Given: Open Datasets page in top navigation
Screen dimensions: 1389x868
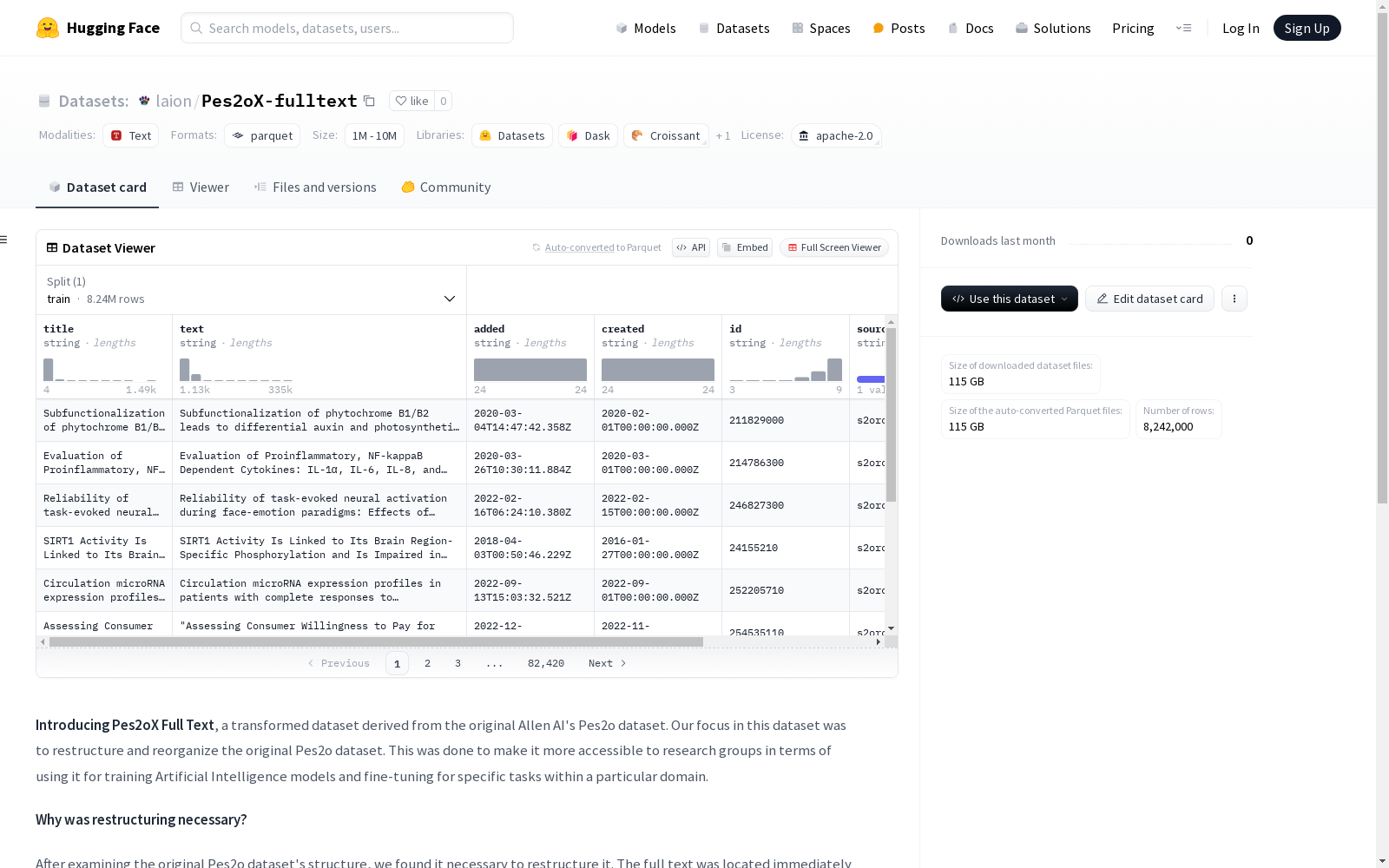Looking at the screenshot, I should pyautogui.click(x=734, y=28).
